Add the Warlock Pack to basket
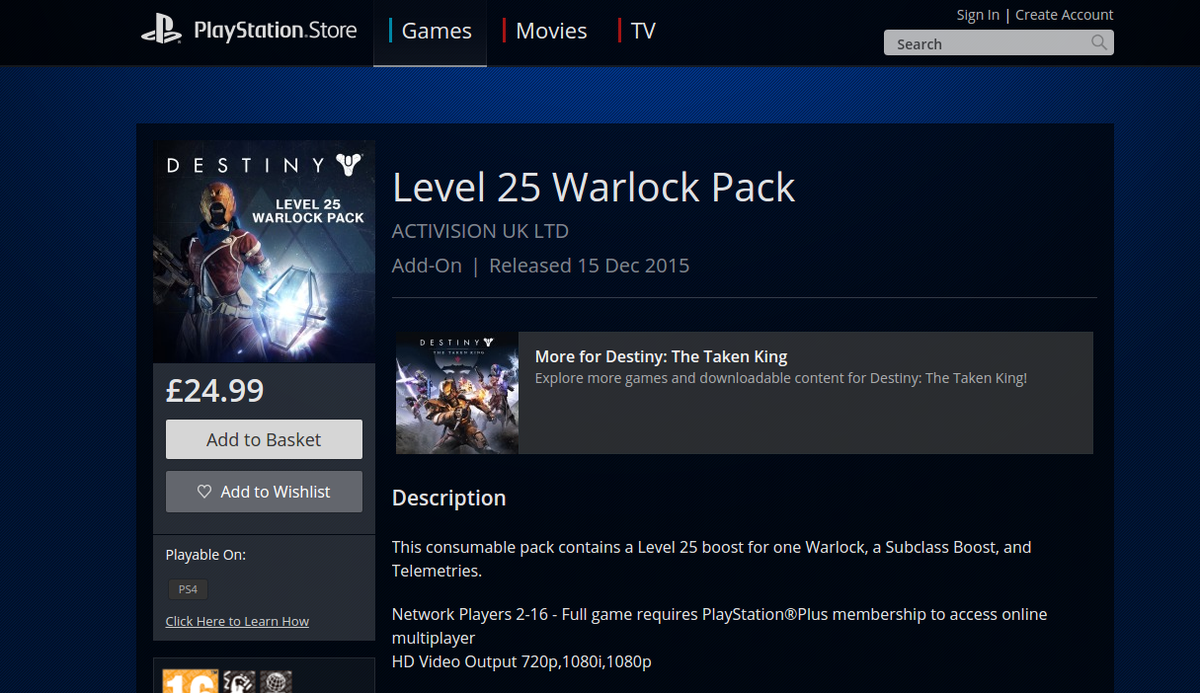 click(264, 440)
